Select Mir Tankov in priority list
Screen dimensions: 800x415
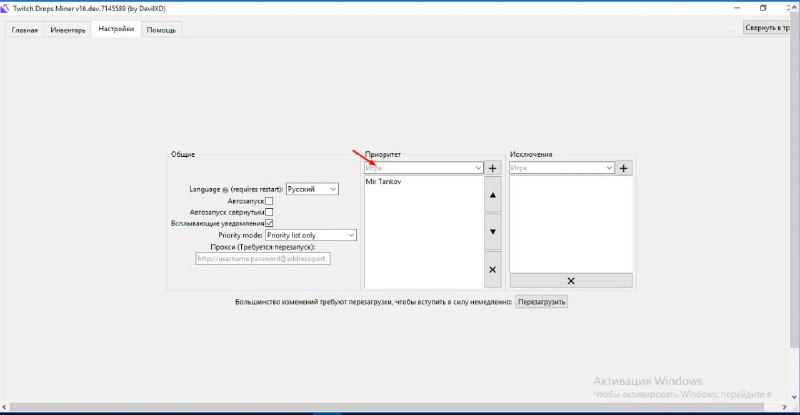pyautogui.click(x=384, y=182)
